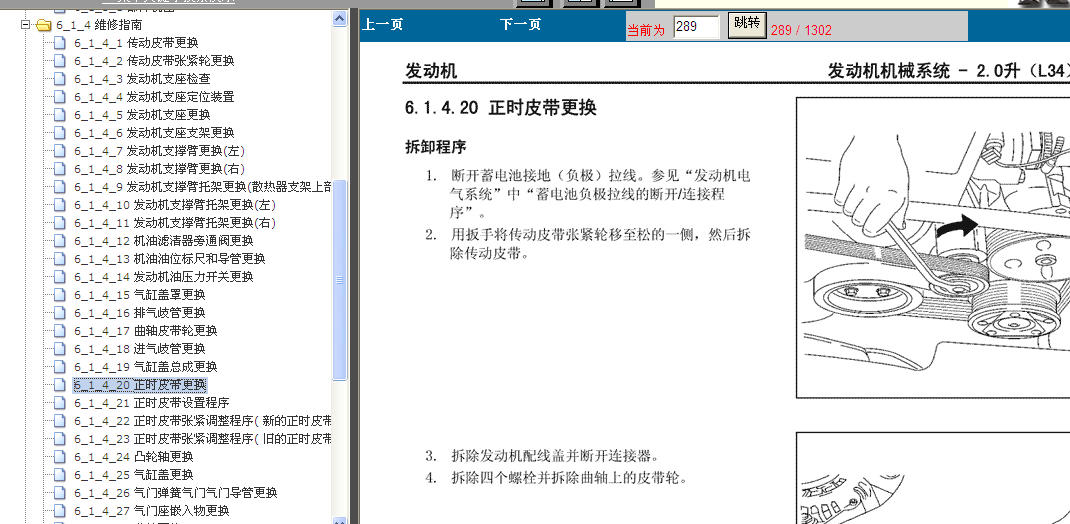The height and width of the screenshot is (524, 1070).
Task: Click the belt tensioner wrench illustration
Action: point(933,247)
